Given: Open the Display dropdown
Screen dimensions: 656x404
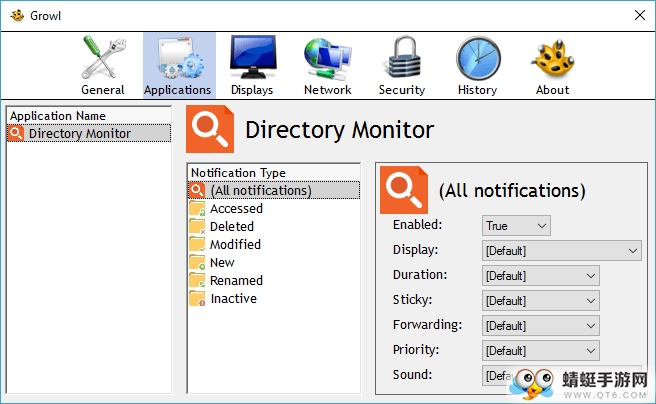Looking at the screenshot, I should point(561,251).
